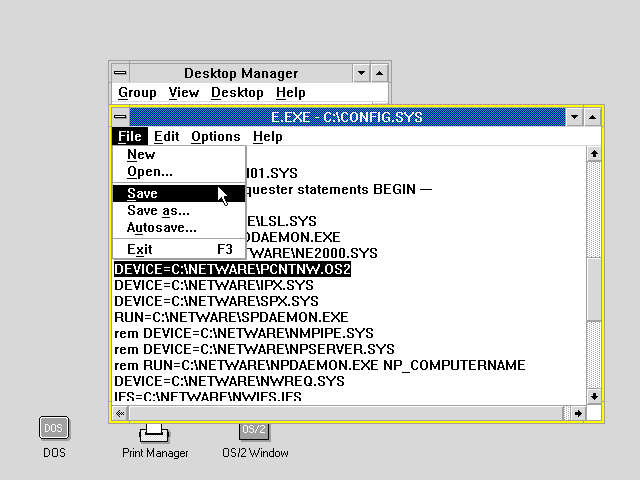Open the Edit menu in E.EXE
640x480 pixels.
[x=167, y=136]
